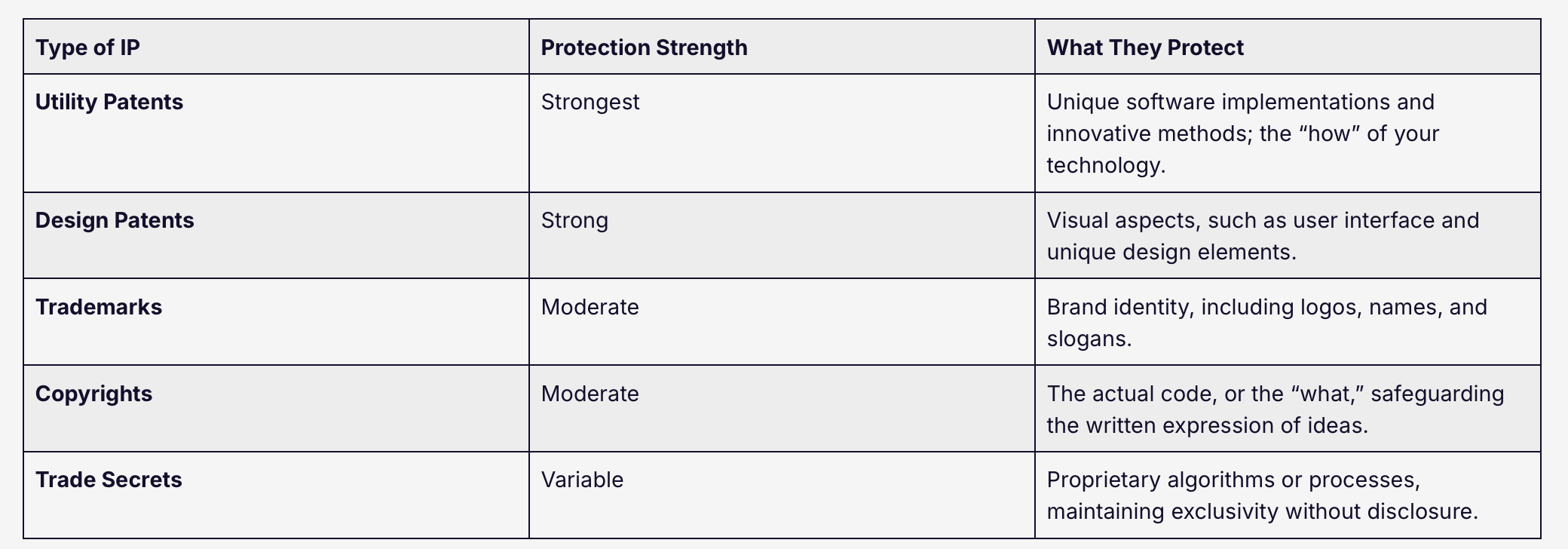The image size is (1568, 549).
Task: Click the 'Variable' protection strength cell
Action: click(582, 480)
